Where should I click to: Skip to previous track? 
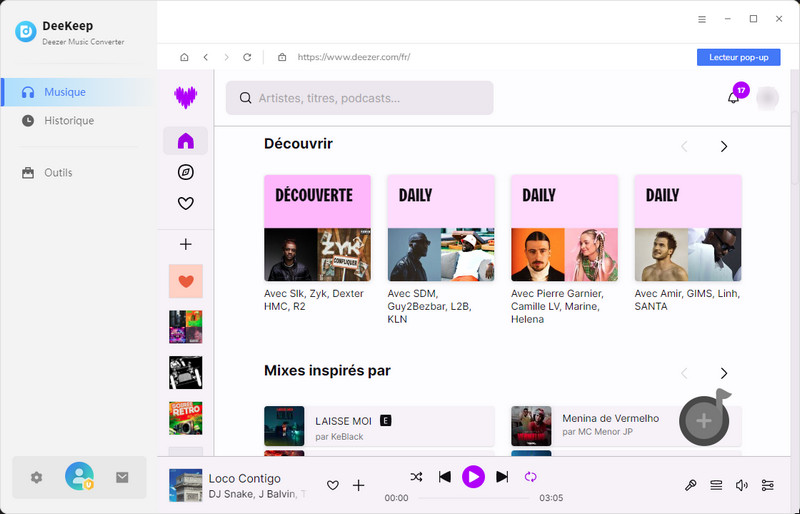coord(445,477)
